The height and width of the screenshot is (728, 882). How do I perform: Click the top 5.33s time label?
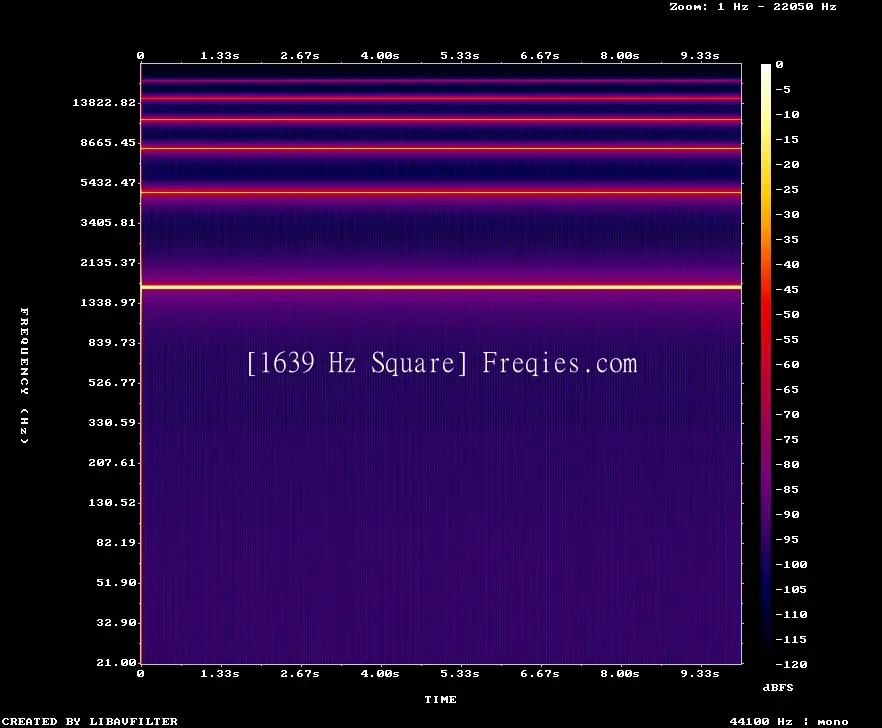[460, 55]
